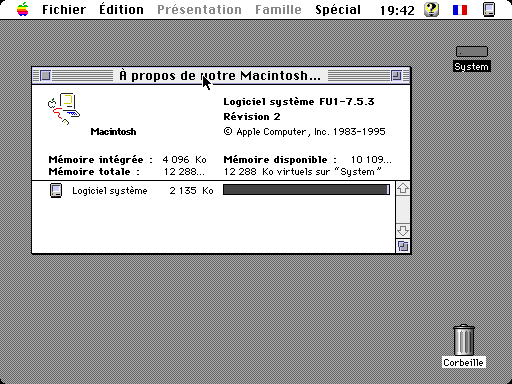512x384 pixels.
Task: Click the scroll down arrow
Action: tap(403, 231)
